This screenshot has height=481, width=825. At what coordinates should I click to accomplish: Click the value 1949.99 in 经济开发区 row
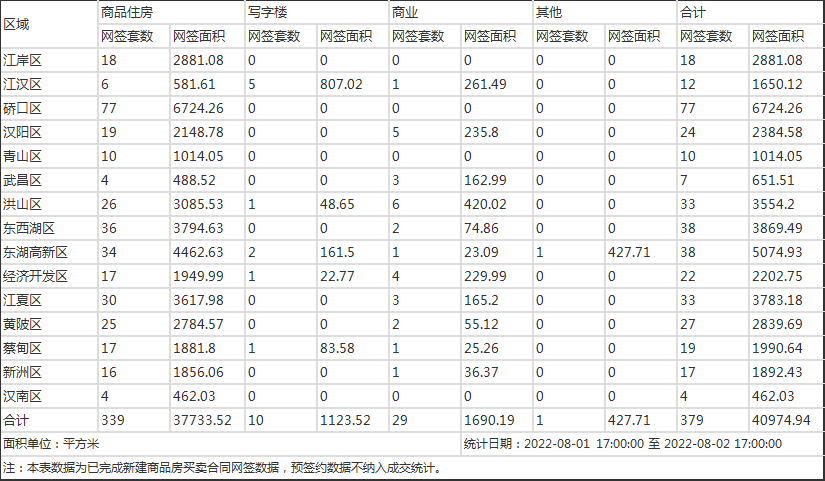pos(198,276)
